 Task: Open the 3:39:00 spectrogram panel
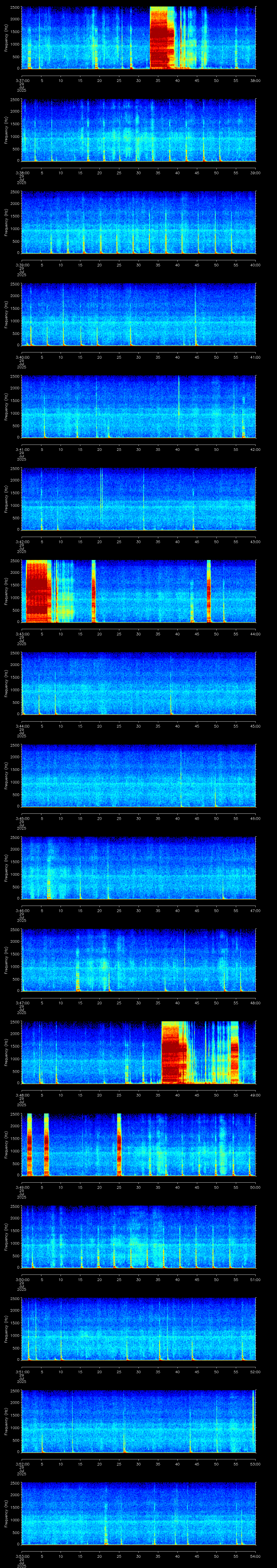(139, 222)
